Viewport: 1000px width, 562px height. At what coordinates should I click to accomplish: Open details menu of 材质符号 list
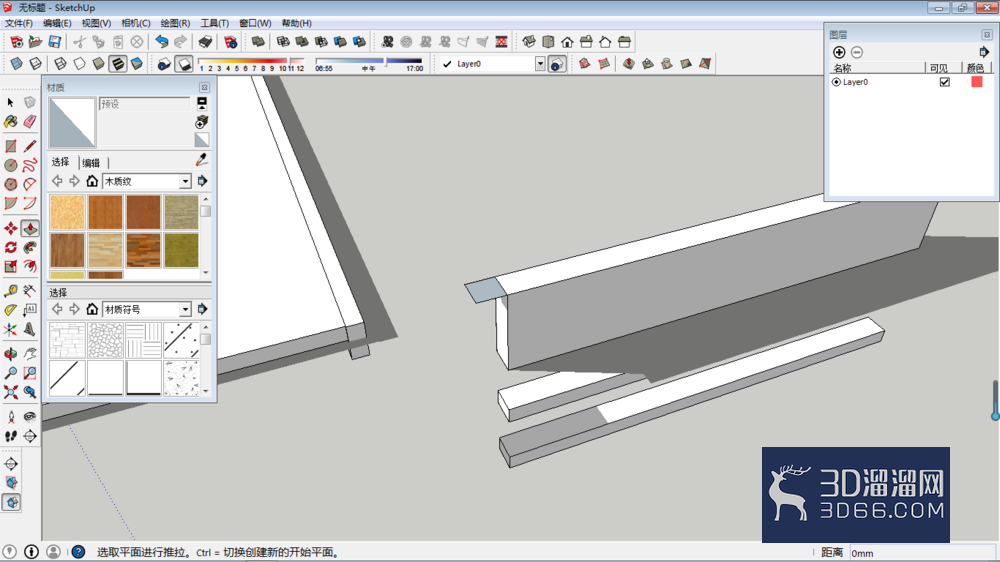[202, 309]
